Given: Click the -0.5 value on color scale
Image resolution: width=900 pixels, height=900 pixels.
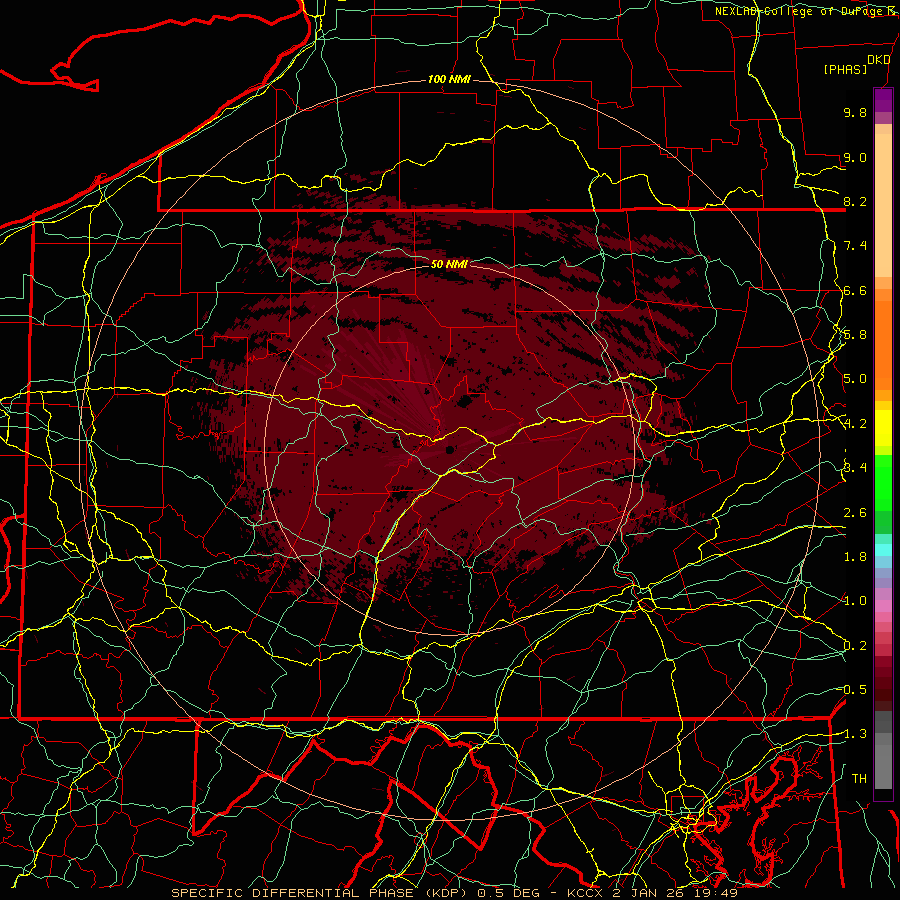Looking at the screenshot, I should (852, 689).
